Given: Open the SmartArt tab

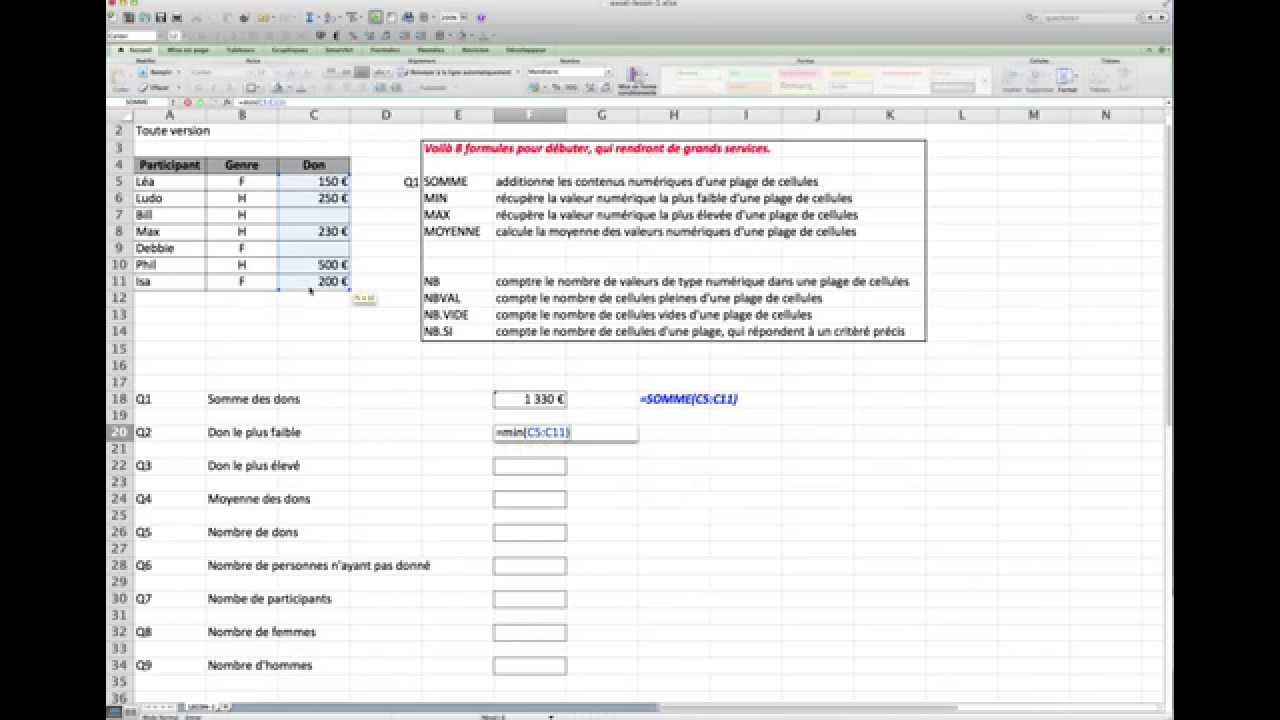Looking at the screenshot, I should 339,49.
